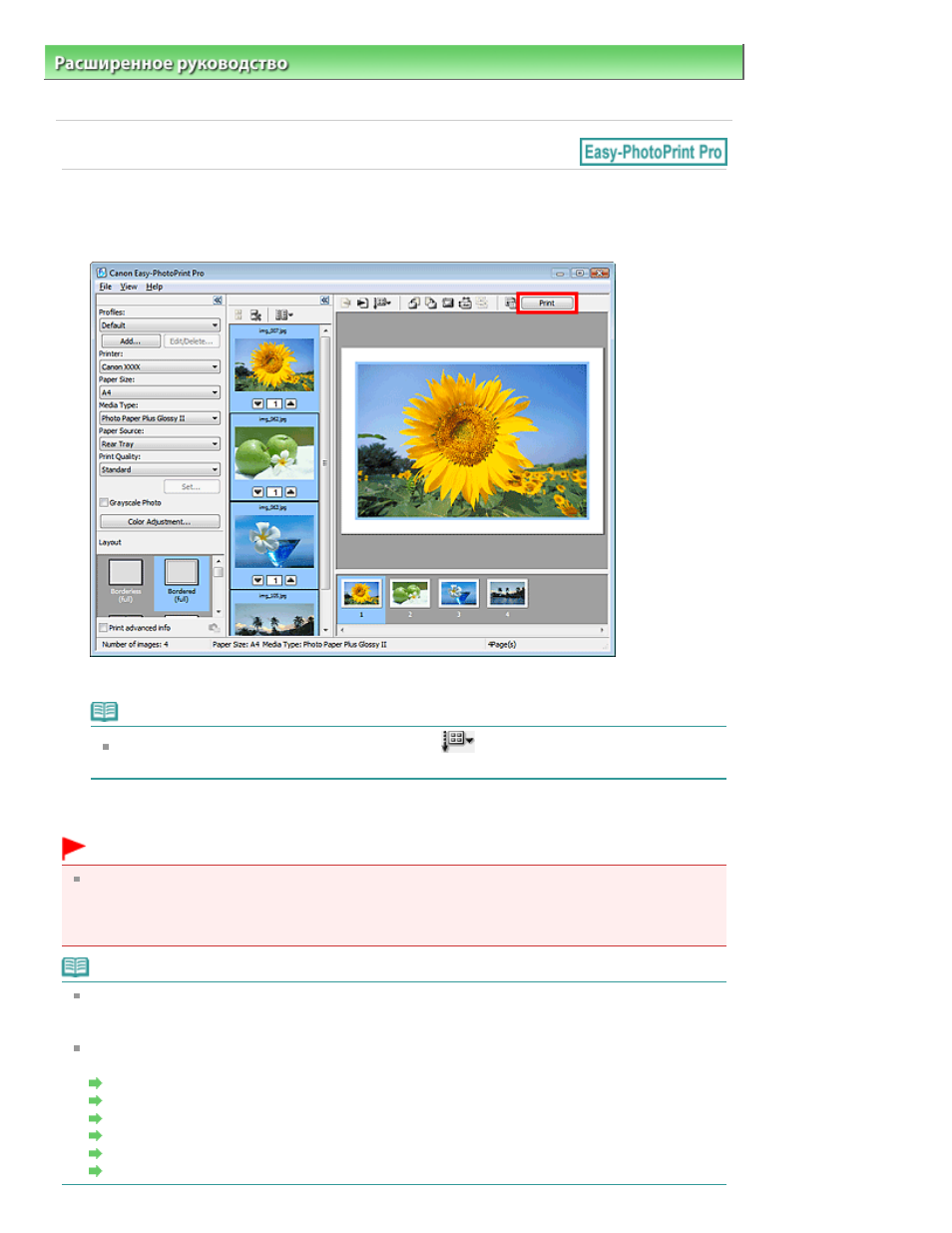952x1233 pixels.
Task: Decrease copies for the sunflower image
Action: (x=257, y=403)
